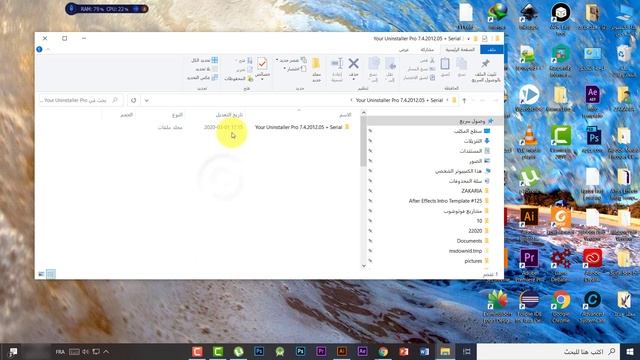Select Downloads in the navigation pane
Viewport: 640px width, 360px height.
coord(476,141)
